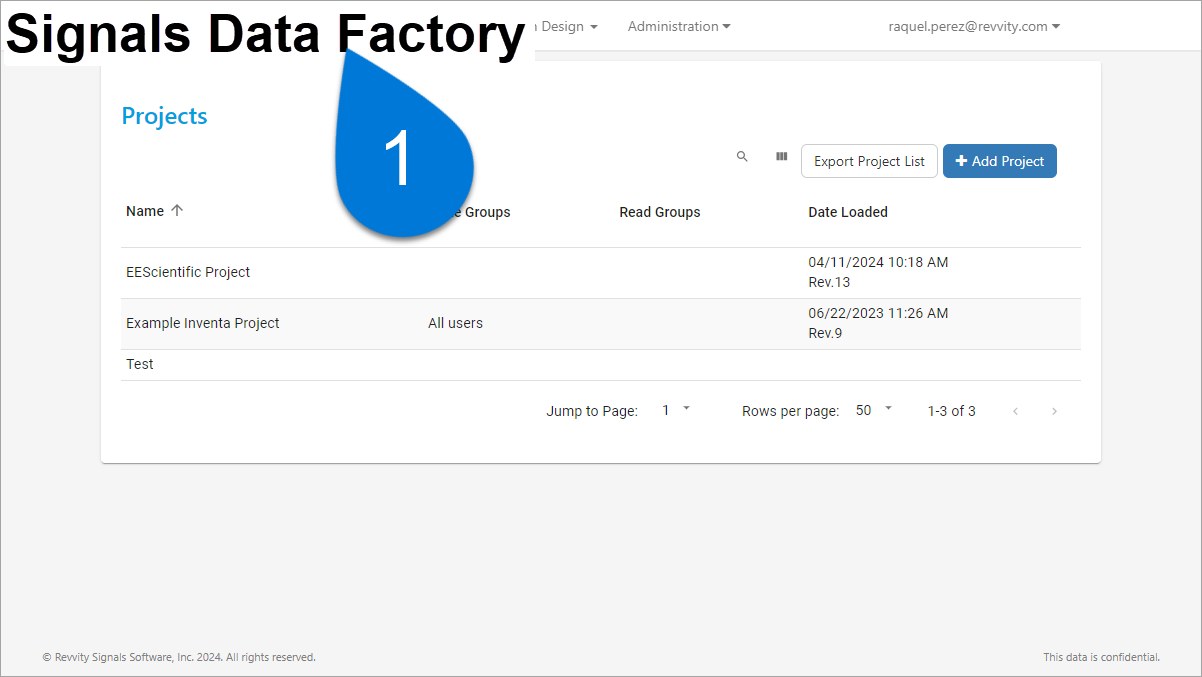Open the Rows per page dropdown
Image resolution: width=1202 pixels, height=677 pixels.
point(874,410)
